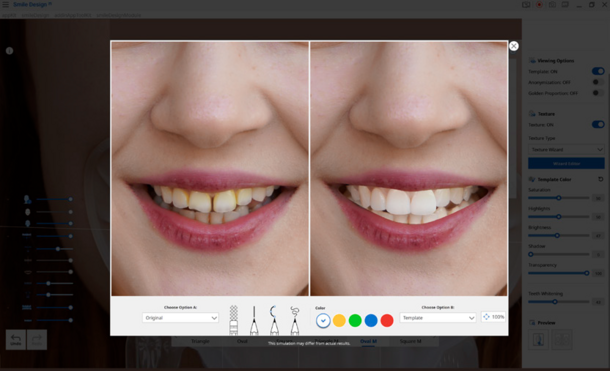The height and width of the screenshot is (371, 610).
Task: Close the comparison preview dialog
Action: [514, 46]
